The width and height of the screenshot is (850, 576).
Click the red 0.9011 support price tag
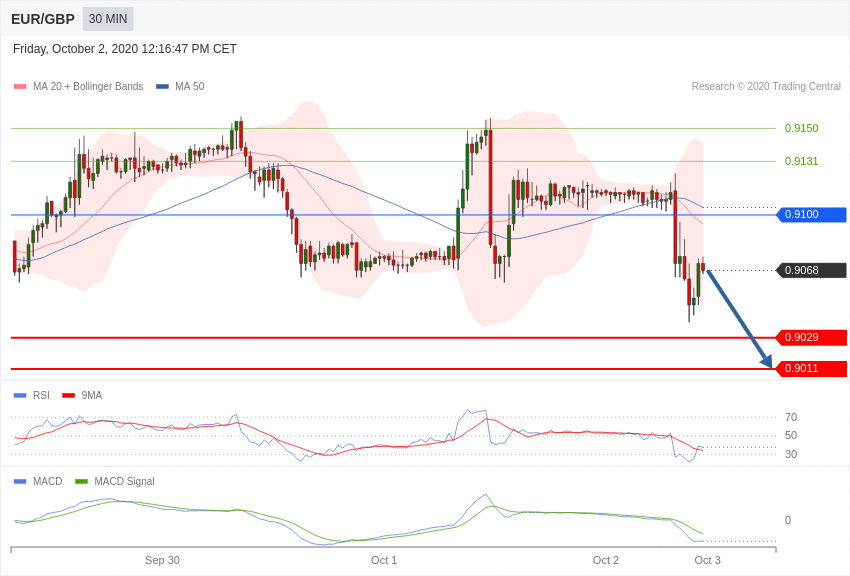coord(812,368)
